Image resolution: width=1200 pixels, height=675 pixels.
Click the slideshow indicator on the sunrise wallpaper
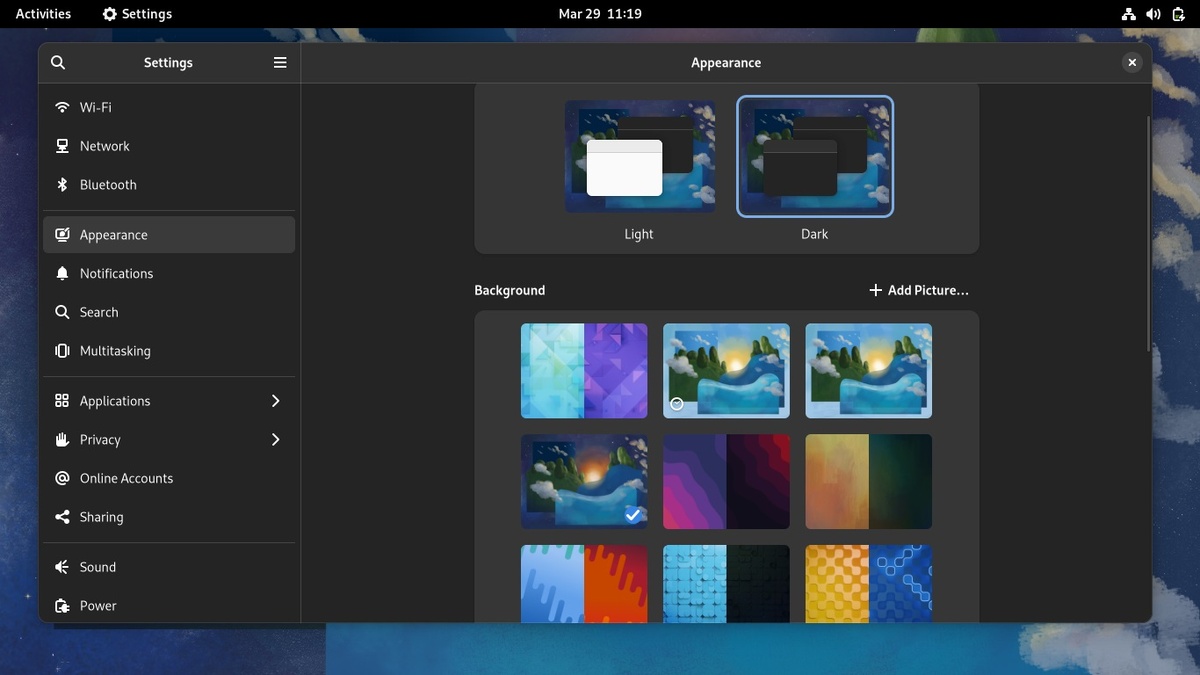677,404
